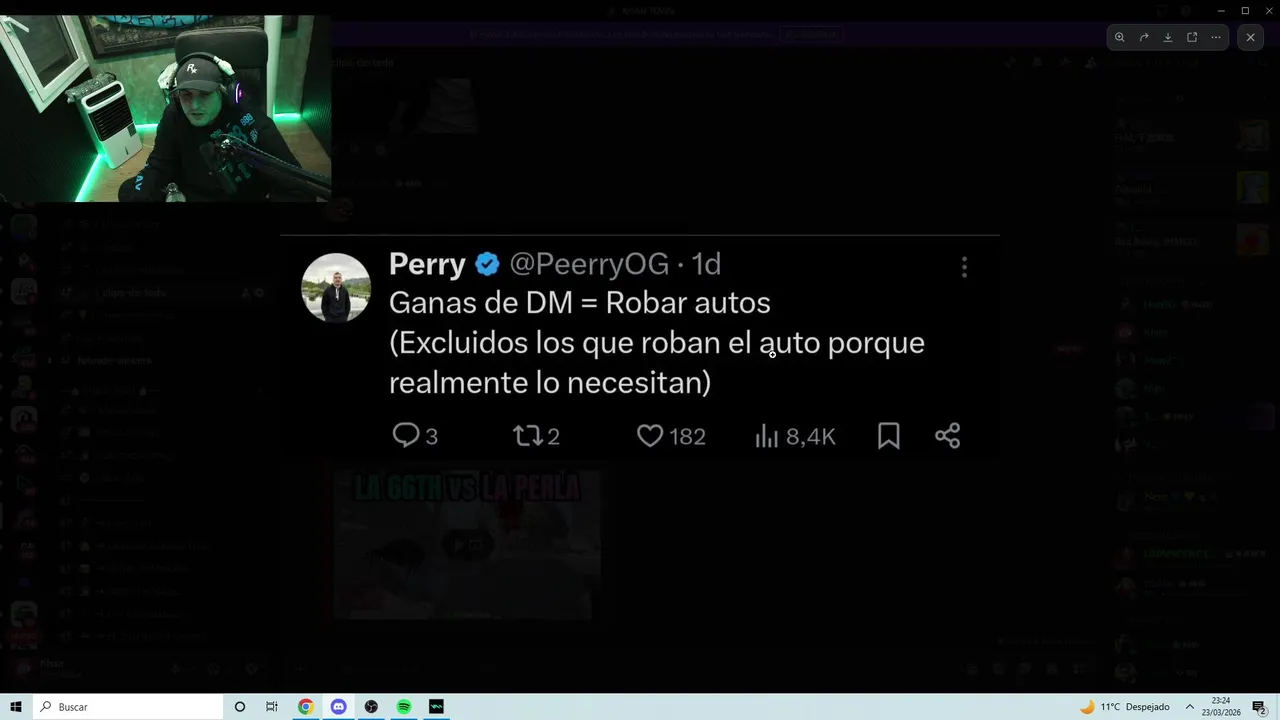Open Discord from the taskbar
The height and width of the screenshot is (720, 1280).
[x=338, y=707]
